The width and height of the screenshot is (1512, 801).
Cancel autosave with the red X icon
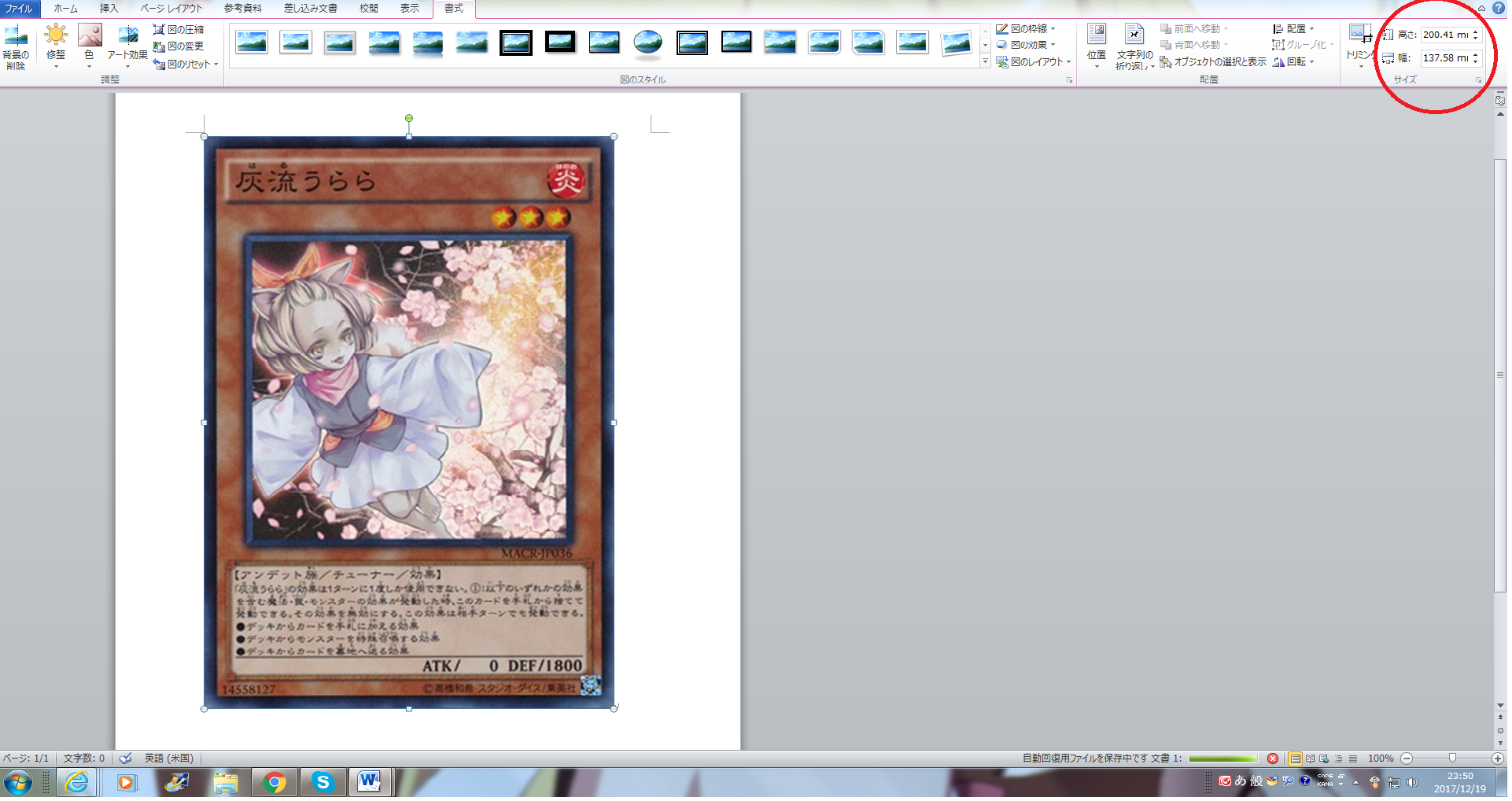(x=1273, y=759)
